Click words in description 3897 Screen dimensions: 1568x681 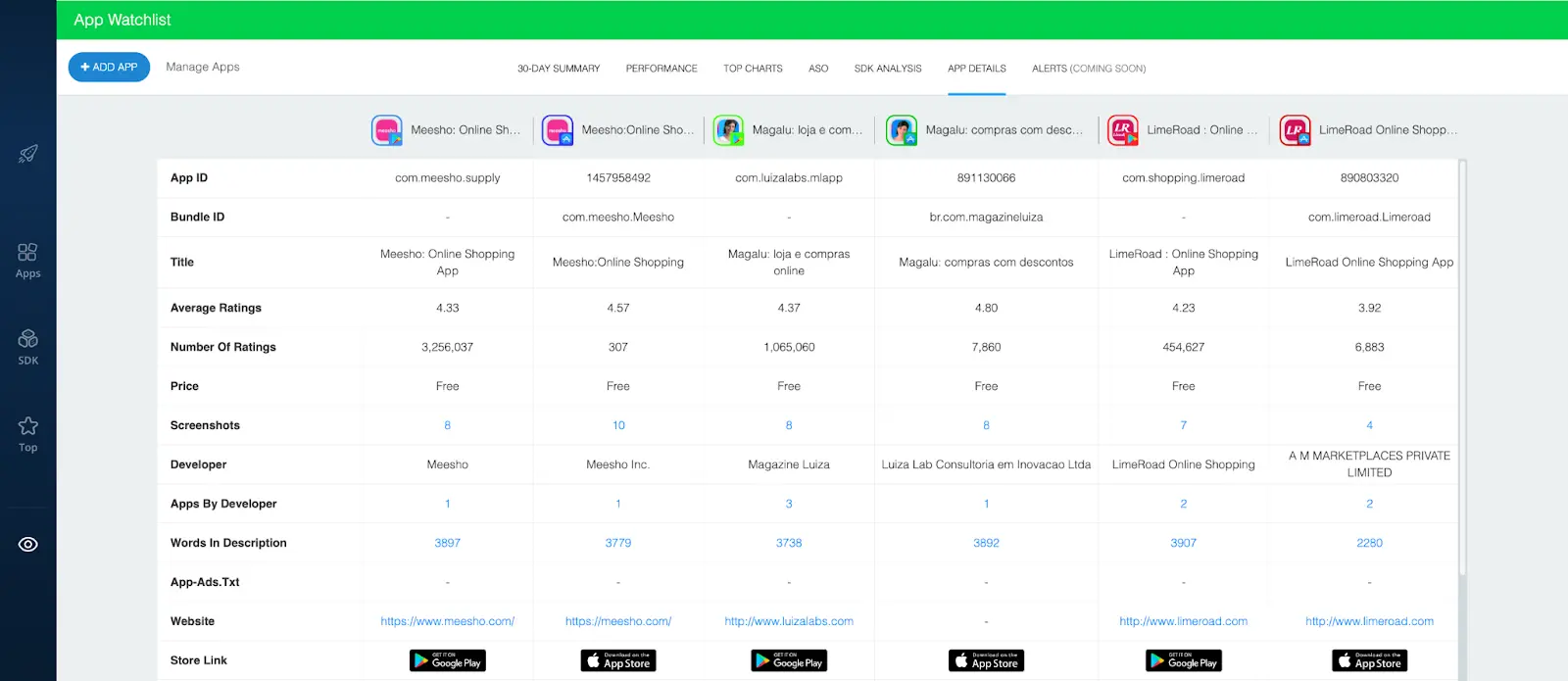(x=448, y=543)
